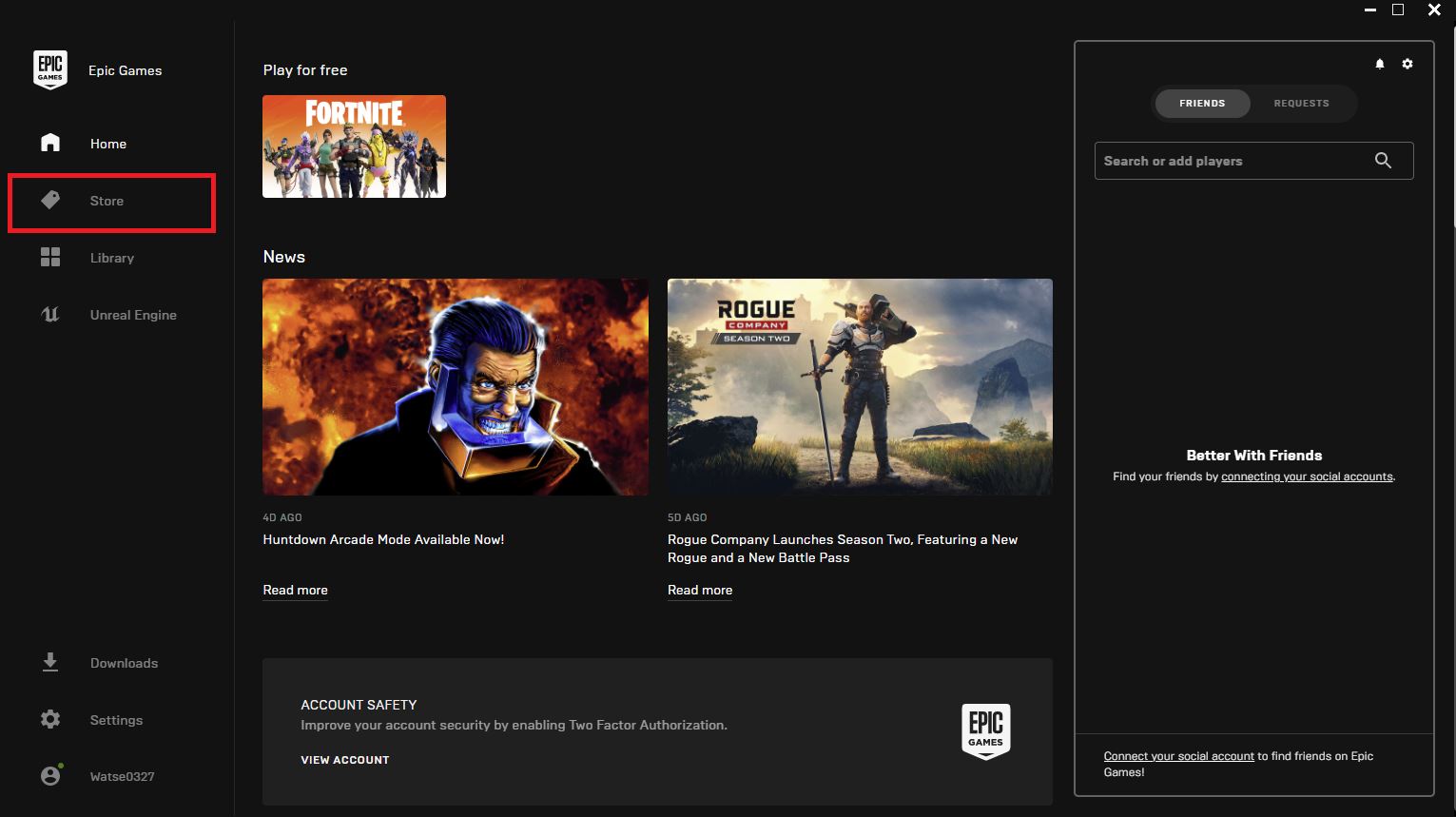This screenshot has width=1456, height=817.
Task: Click Read more under Huntdown article
Action: click(x=295, y=590)
